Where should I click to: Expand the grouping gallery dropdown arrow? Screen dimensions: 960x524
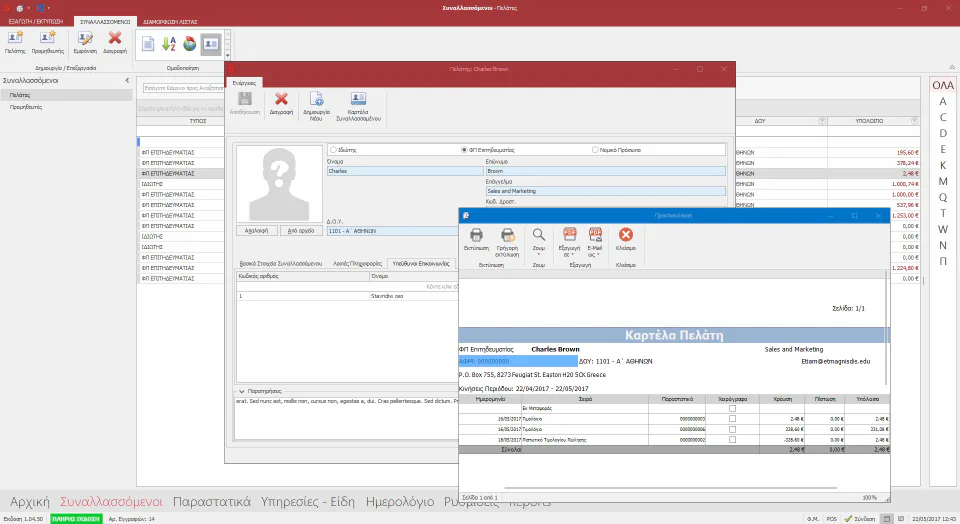click(x=228, y=56)
